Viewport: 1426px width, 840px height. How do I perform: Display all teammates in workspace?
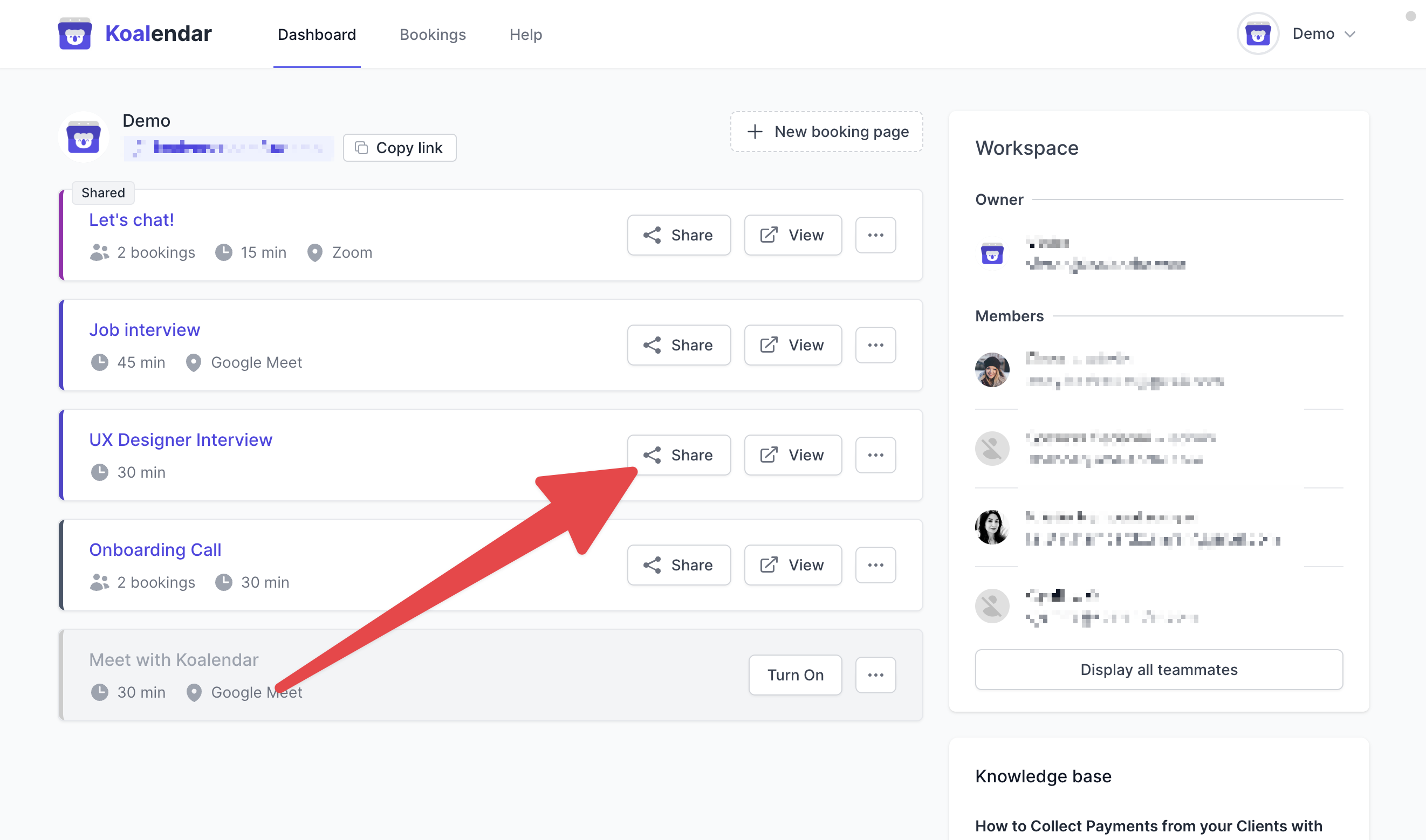[x=1158, y=669]
